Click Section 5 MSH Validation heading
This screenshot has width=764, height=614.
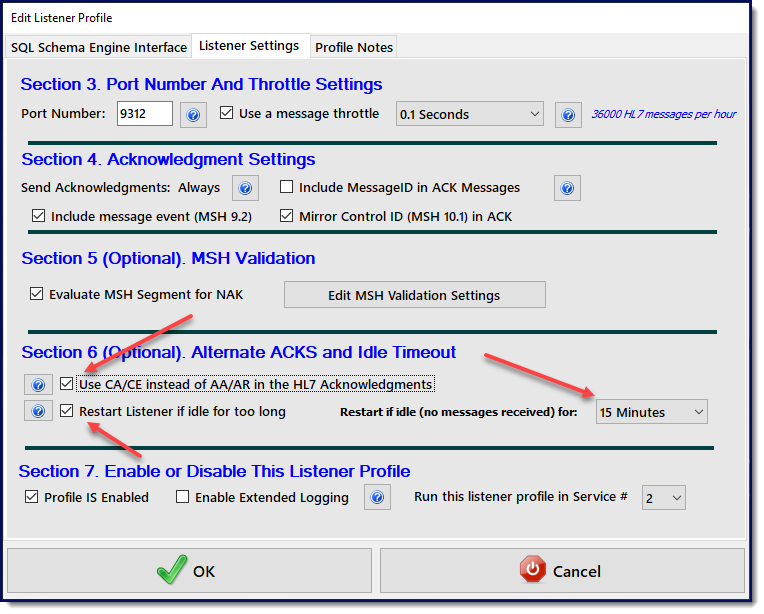click(168, 258)
